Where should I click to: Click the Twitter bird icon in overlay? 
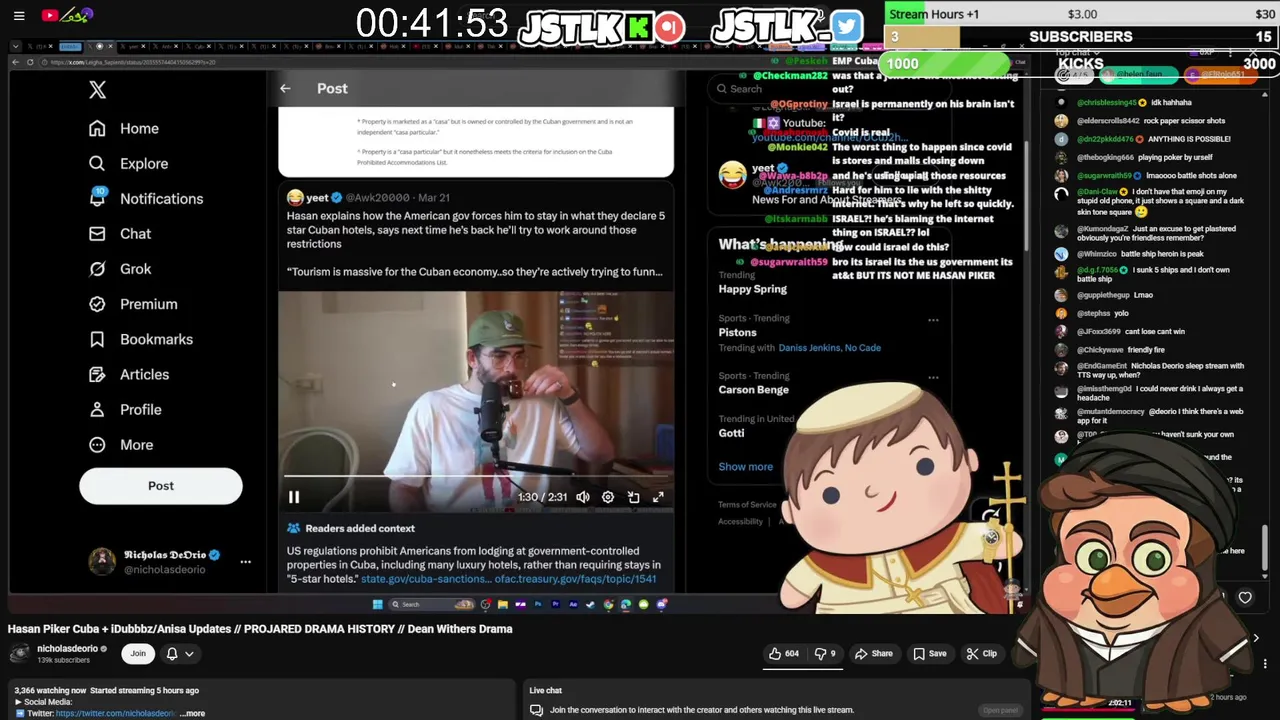846,27
